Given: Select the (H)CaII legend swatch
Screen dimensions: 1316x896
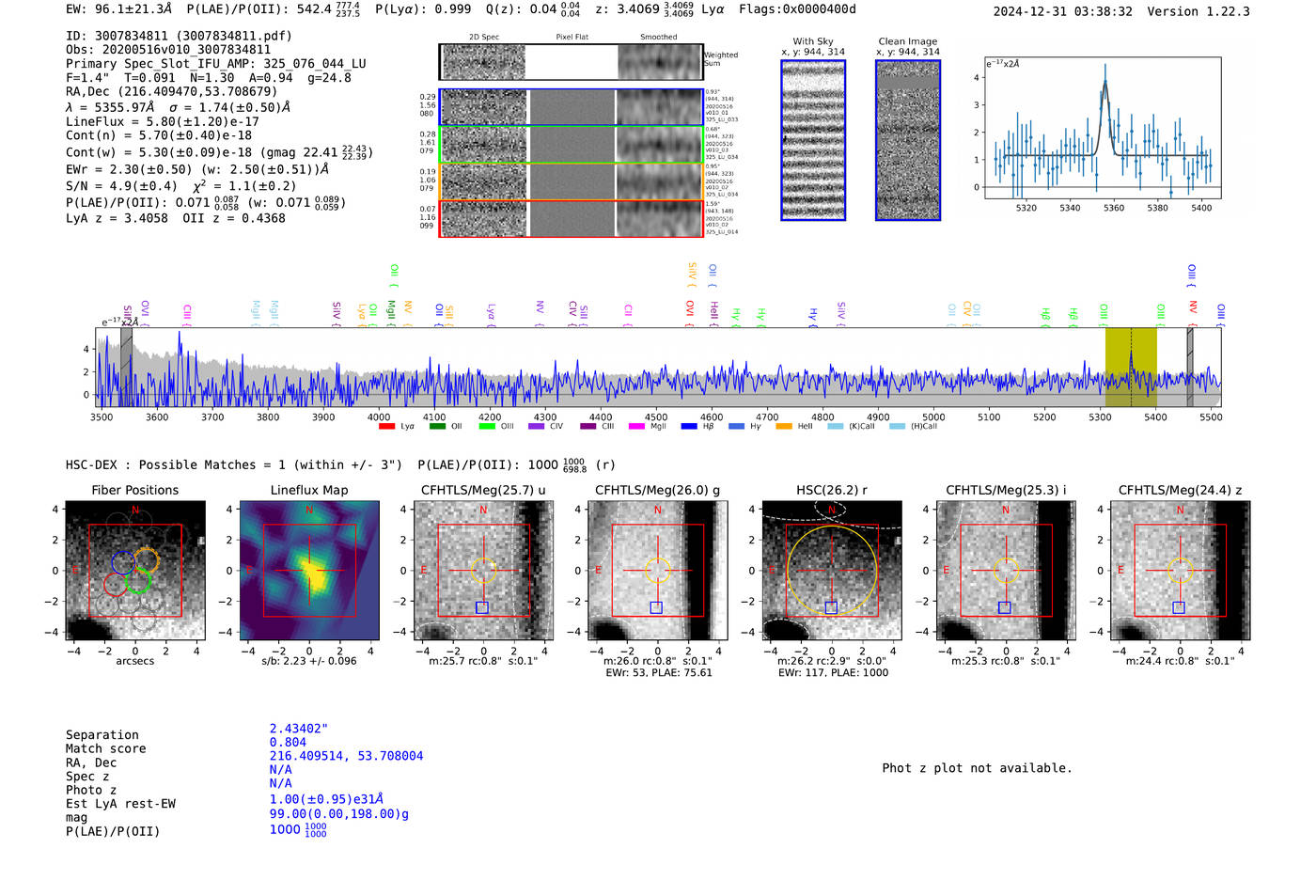Looking at the screenshot, I should pyautogui.click(x=897, y=427).
